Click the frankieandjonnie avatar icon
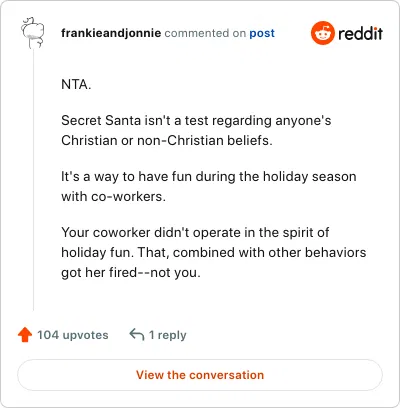Viewport: 400px width, 408px height. (33, 33)
